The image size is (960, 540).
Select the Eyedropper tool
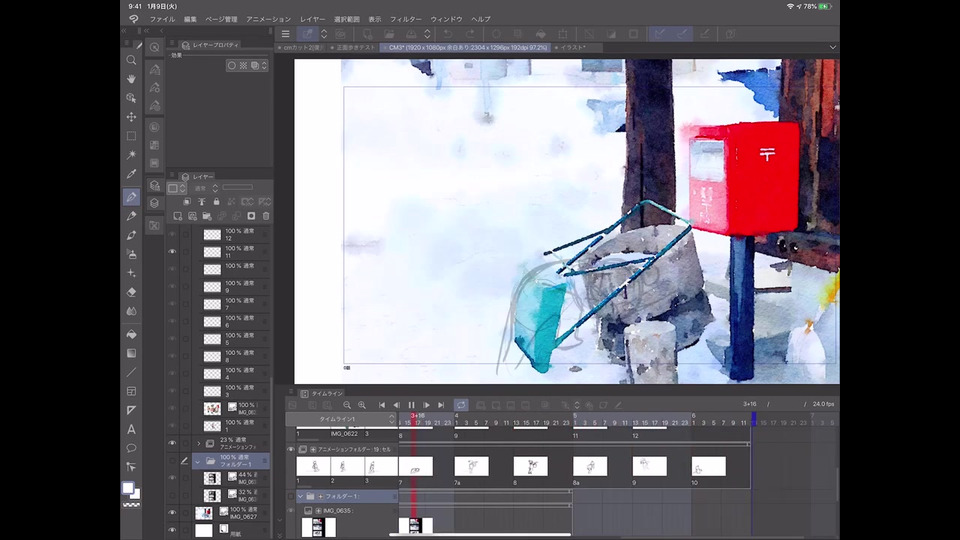131,174
